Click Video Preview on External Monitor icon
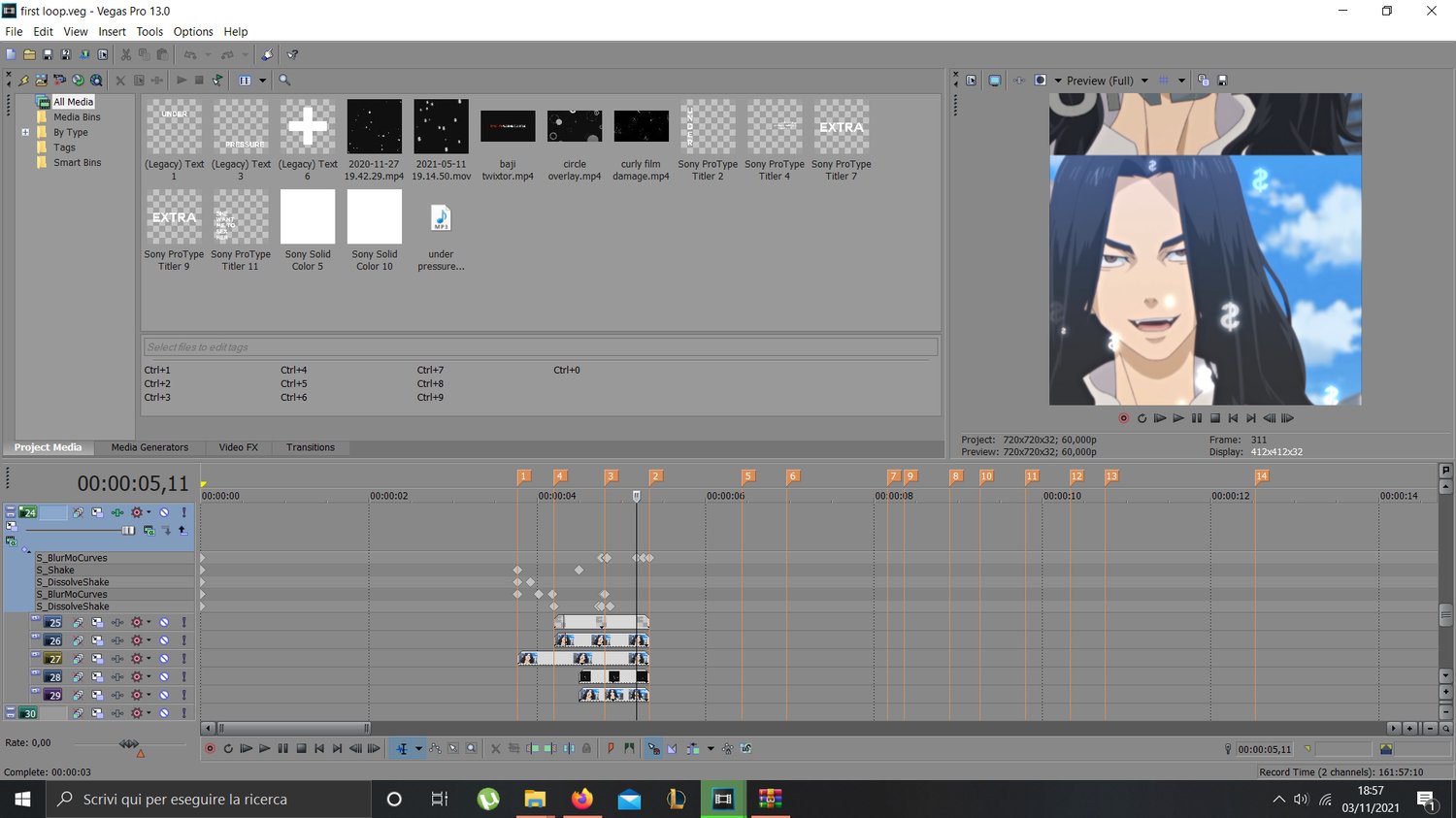 tap(994, 81)
